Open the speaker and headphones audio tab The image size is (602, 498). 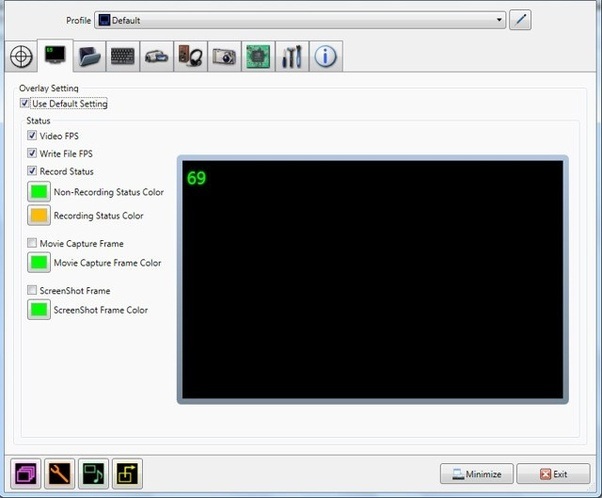[x=190, y=57]
